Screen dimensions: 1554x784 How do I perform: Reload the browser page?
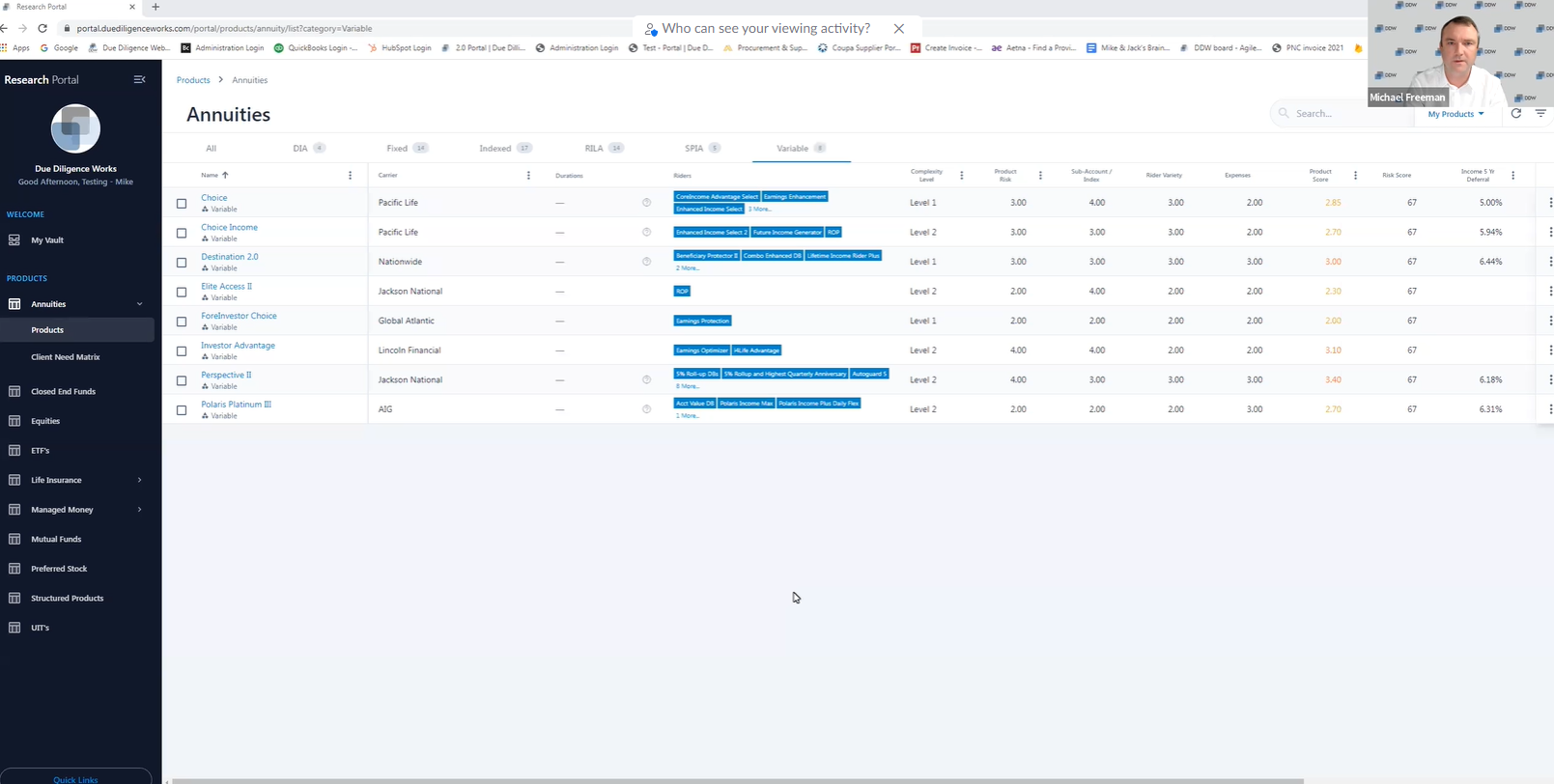[42, 28]
